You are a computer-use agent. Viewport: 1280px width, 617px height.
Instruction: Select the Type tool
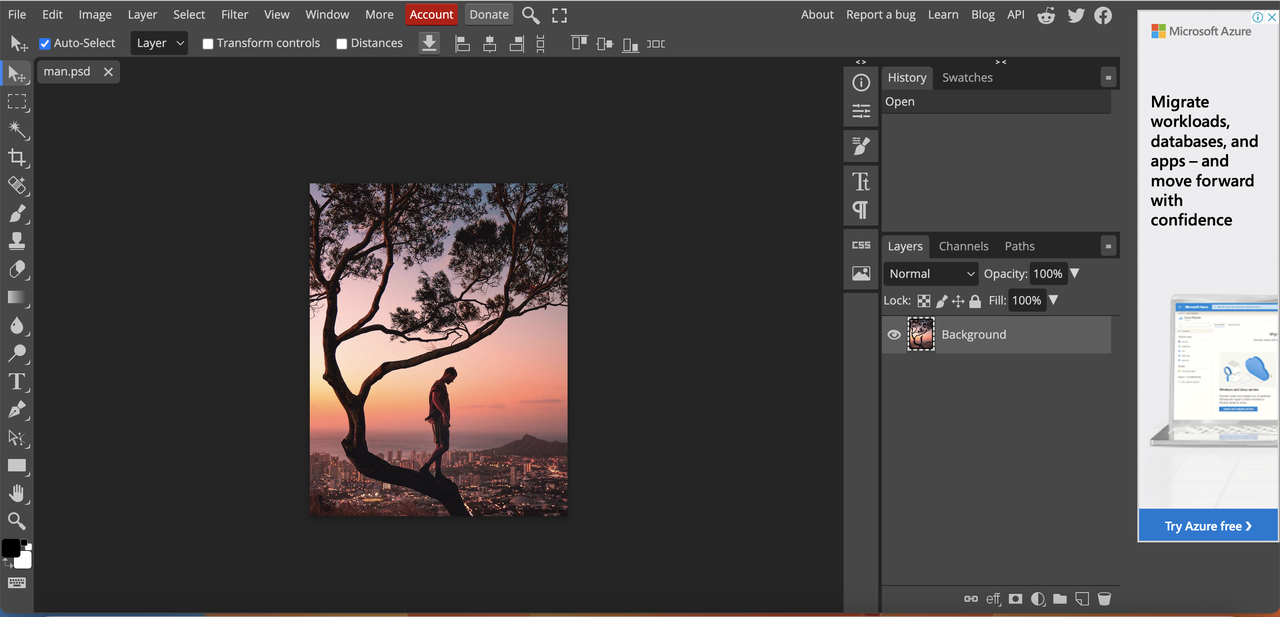[x=17, y=382]
